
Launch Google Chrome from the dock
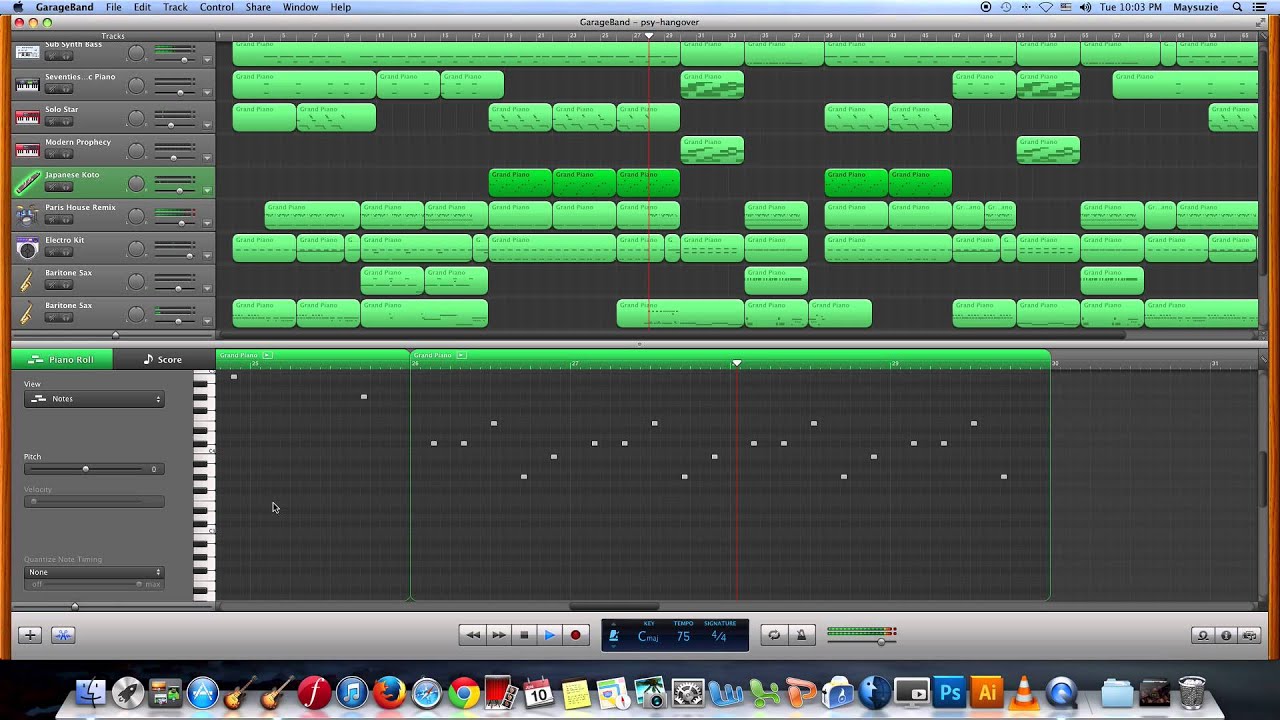pyautogui.click(x=464, y=693)
